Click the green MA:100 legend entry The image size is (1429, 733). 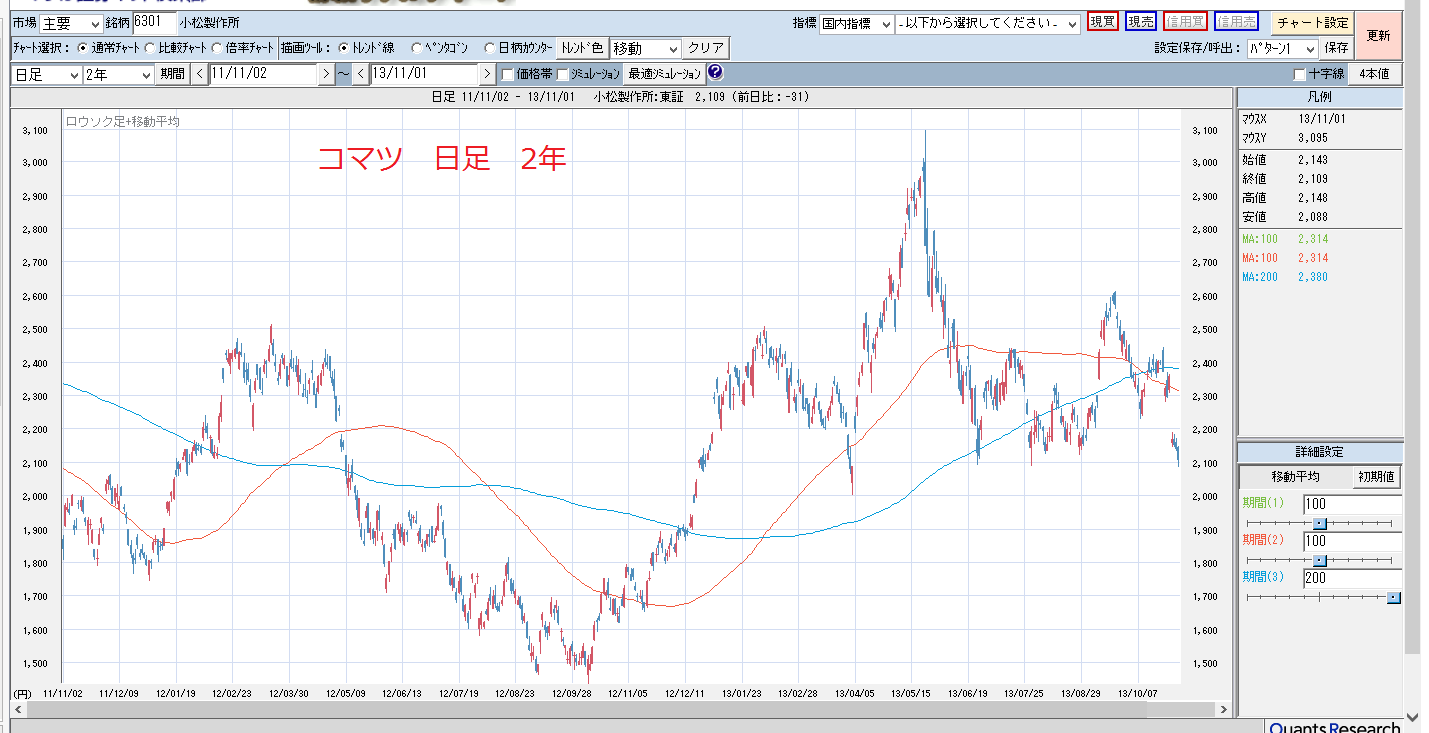[1285, 239]
